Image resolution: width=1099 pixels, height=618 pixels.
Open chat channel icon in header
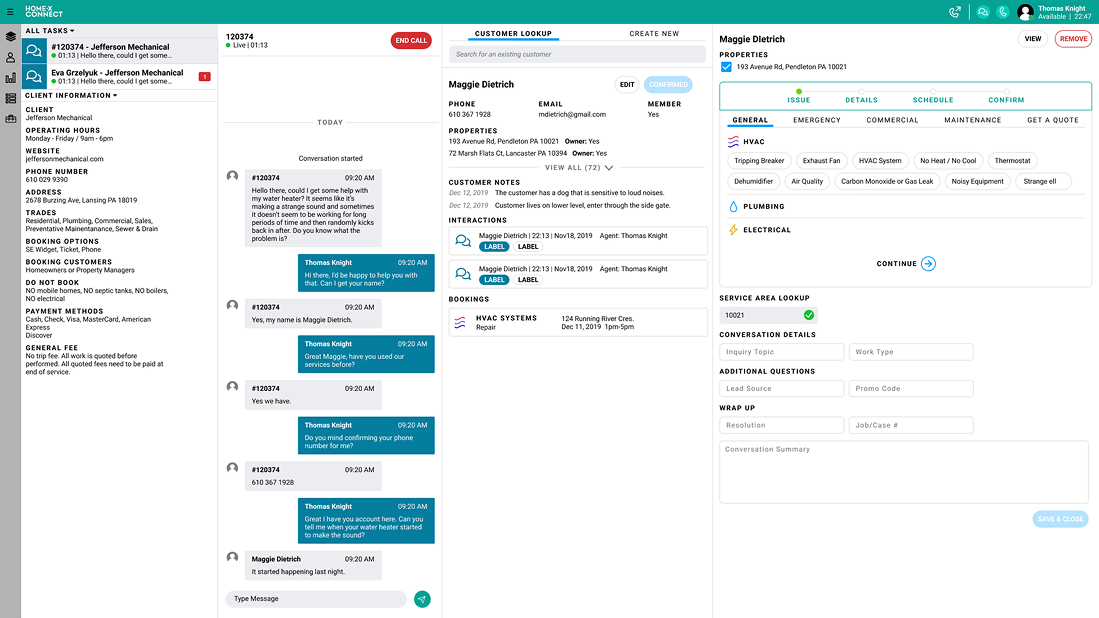pos(982,12)
